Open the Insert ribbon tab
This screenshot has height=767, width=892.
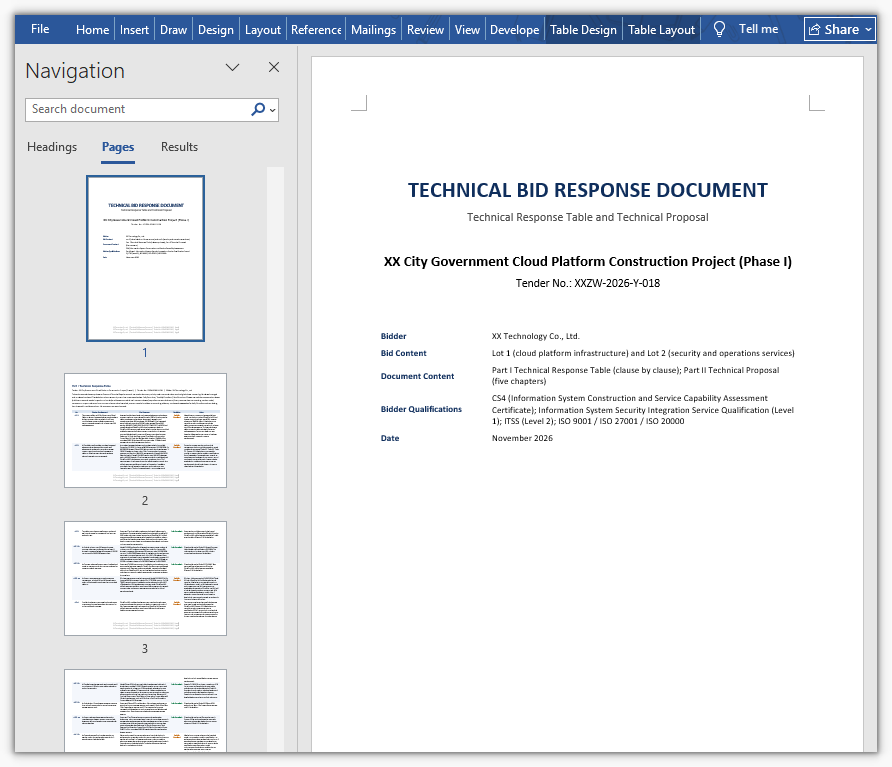(134, 30)
